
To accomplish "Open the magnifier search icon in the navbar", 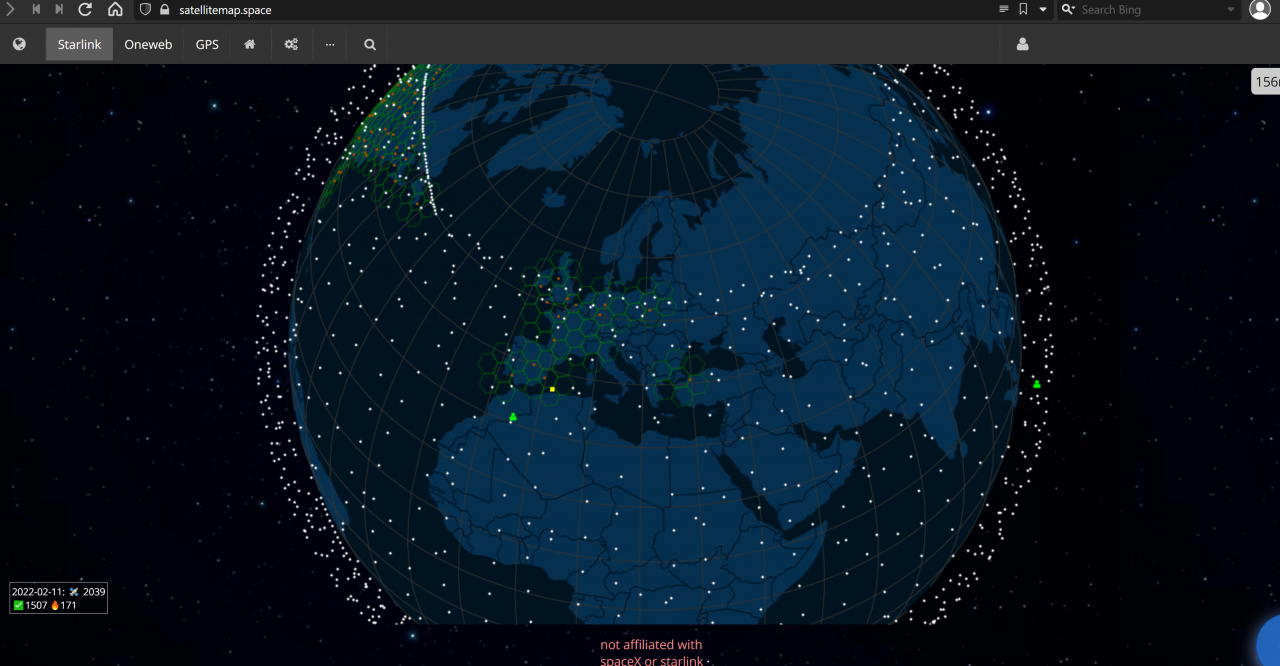I will pos(370,44).
